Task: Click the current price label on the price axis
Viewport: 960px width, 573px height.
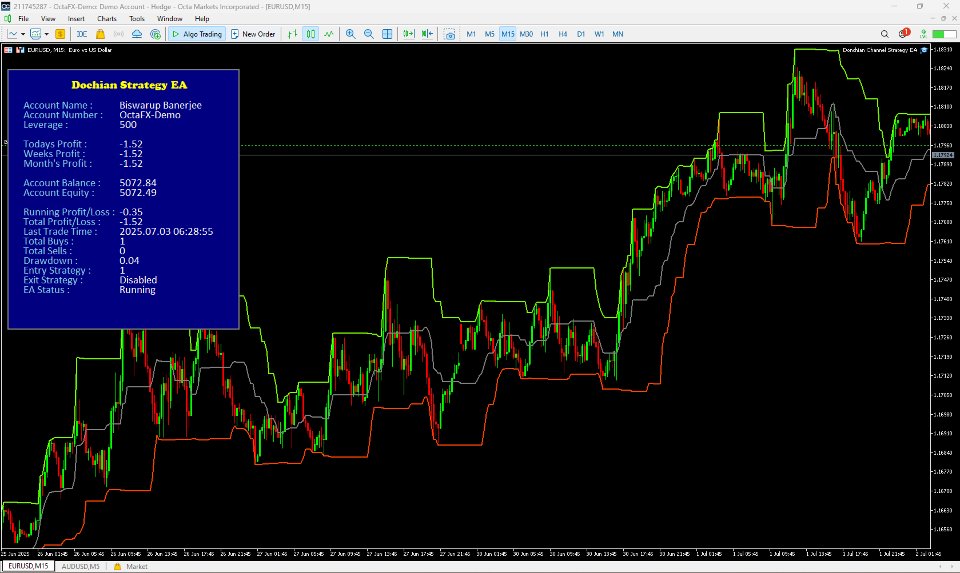Action: [x=943, y=155]
